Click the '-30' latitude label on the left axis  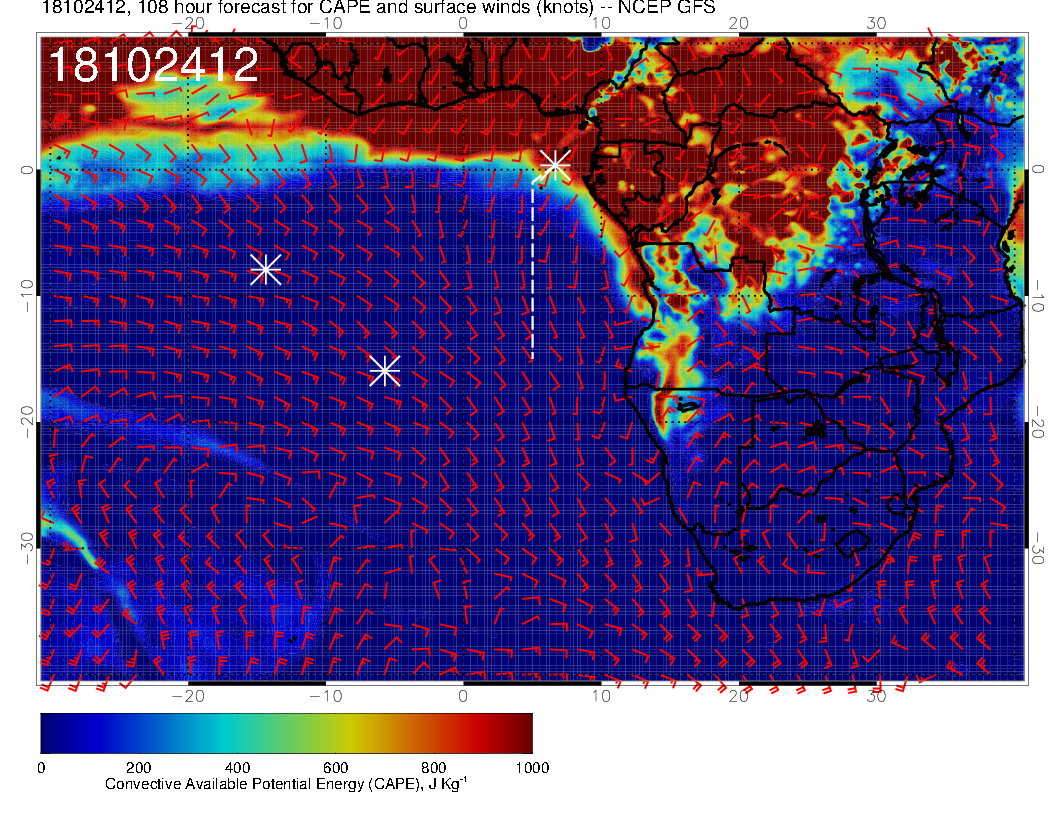tap(27, 547)
